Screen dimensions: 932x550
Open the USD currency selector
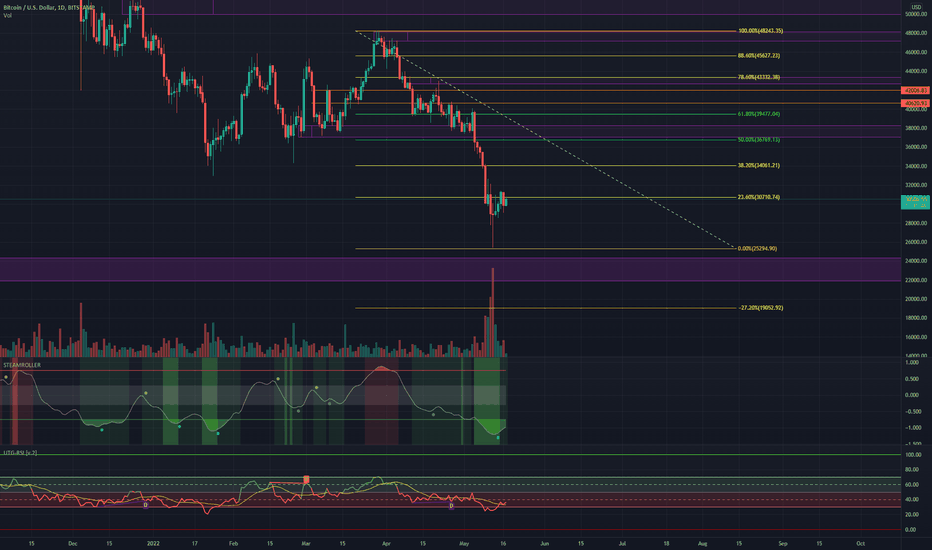coord(916,7)
